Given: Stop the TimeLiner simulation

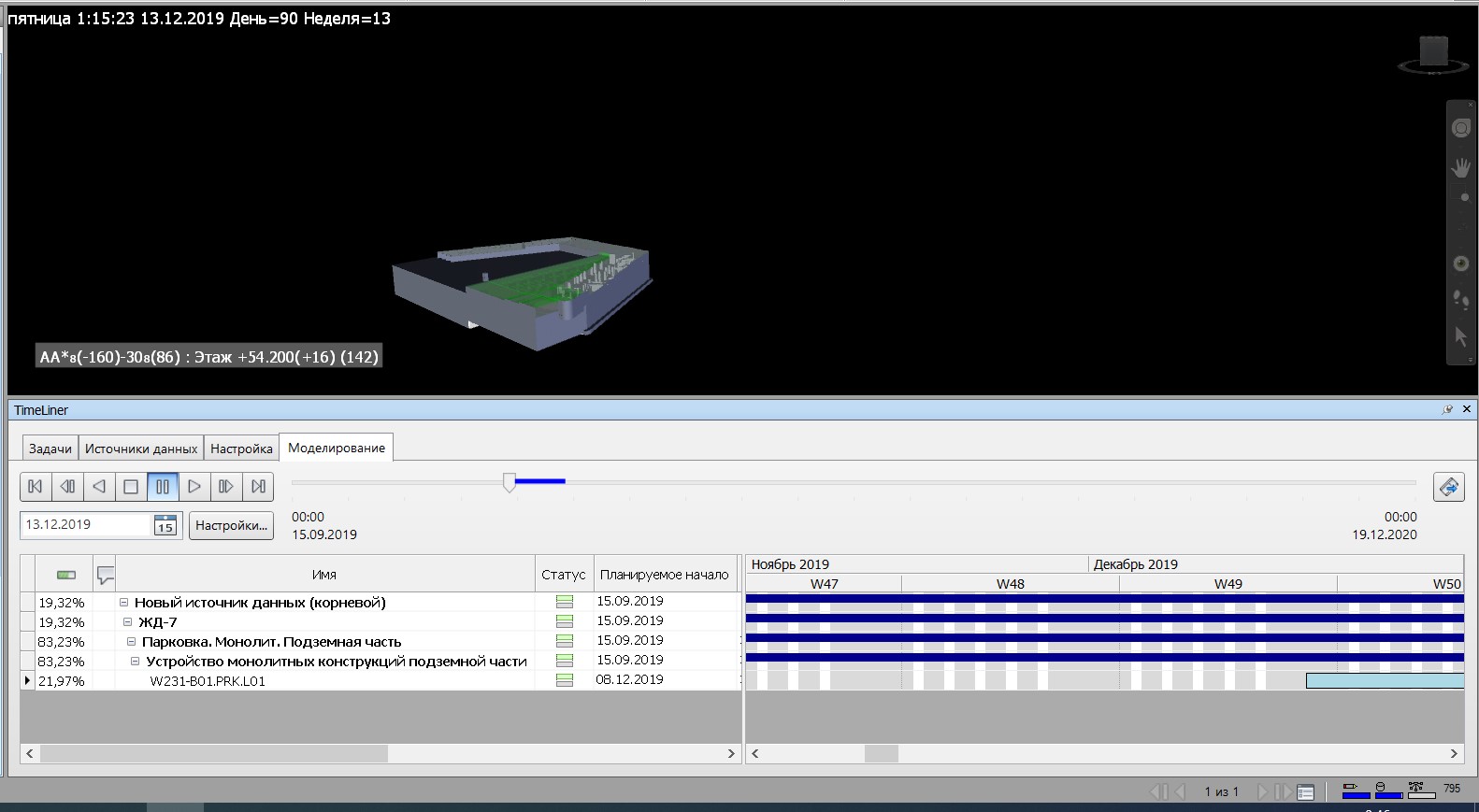Looking at the screenshot, I should pos(131,487).
